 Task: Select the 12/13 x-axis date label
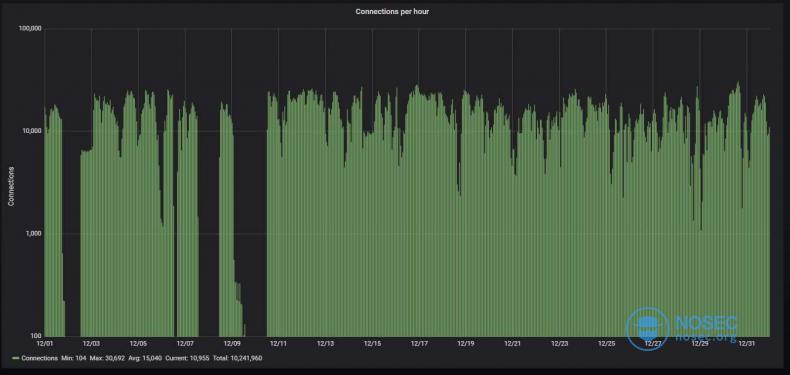(325, 344)
